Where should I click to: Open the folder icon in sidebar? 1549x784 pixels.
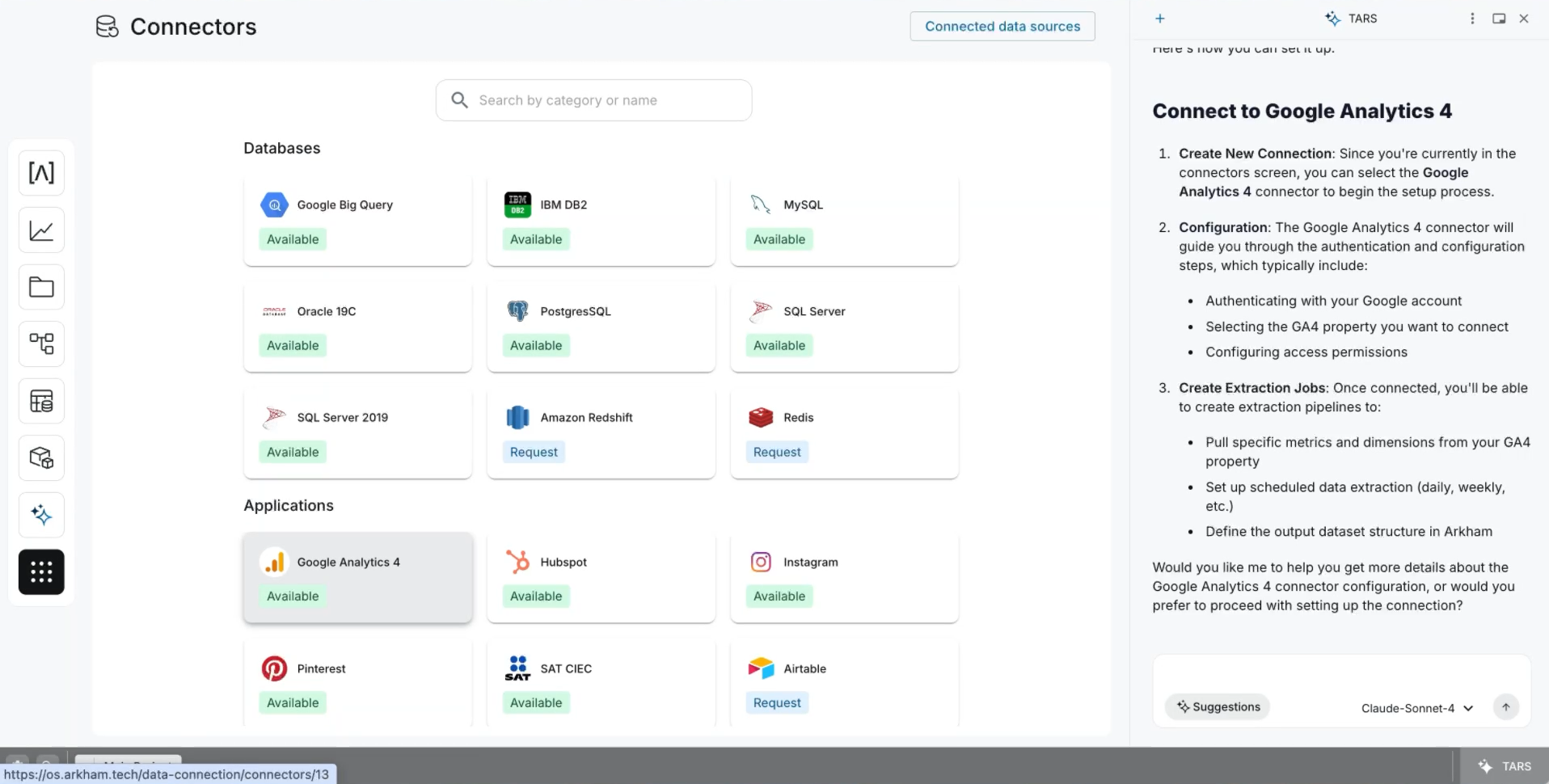tap(41, 287)
